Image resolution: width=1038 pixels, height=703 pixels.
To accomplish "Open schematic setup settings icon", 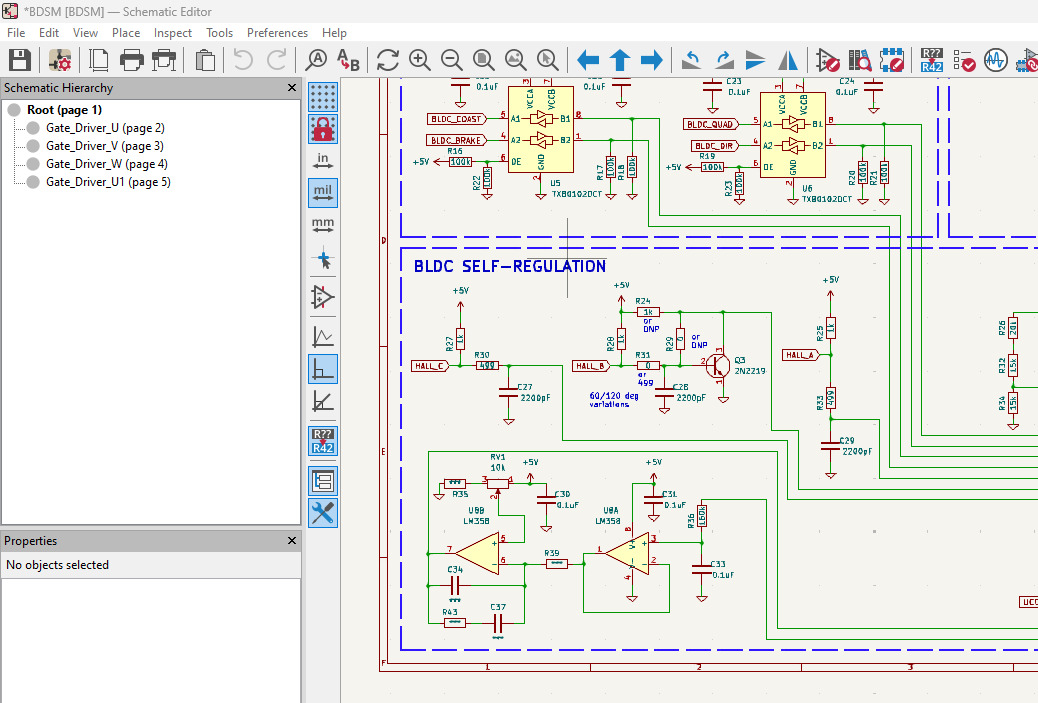I will click(x=60, y=60).
